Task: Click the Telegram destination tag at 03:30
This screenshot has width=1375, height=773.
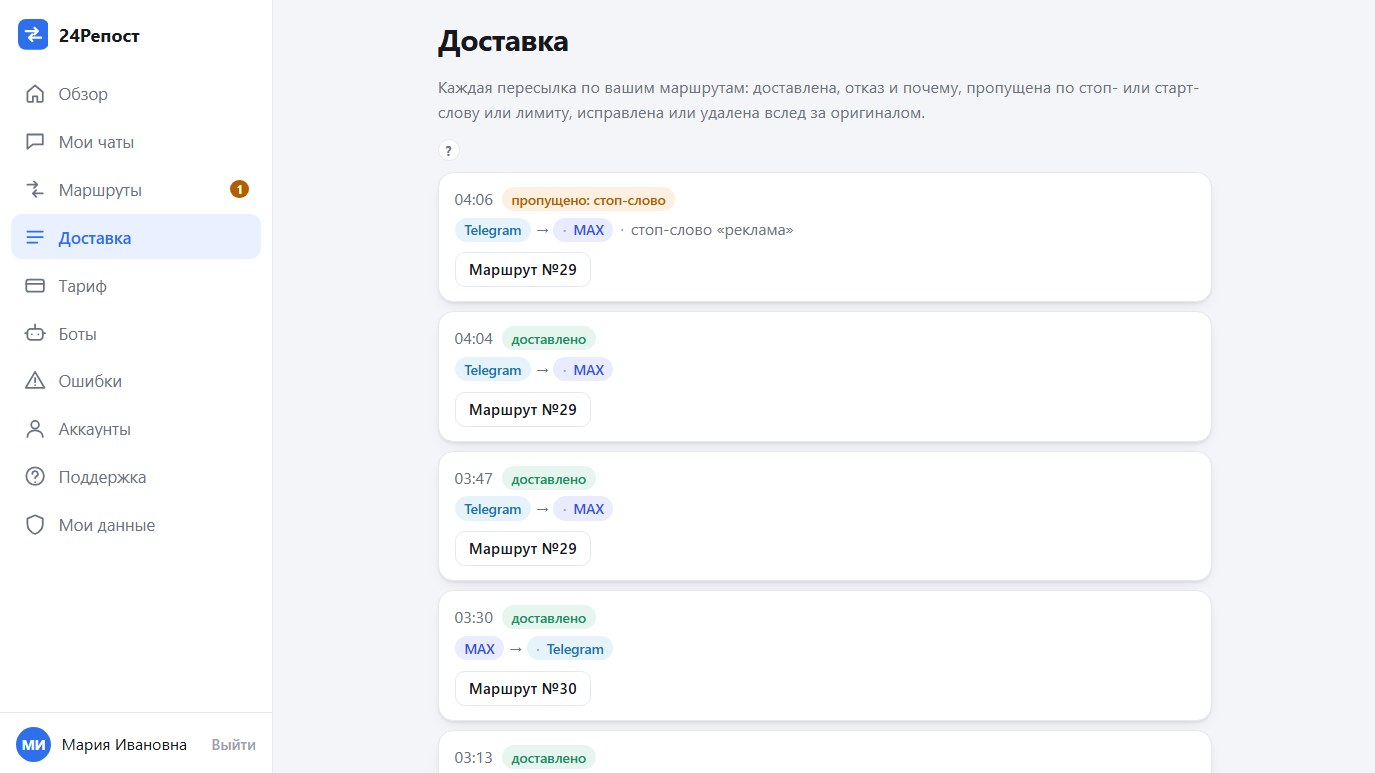Action: 570,649
